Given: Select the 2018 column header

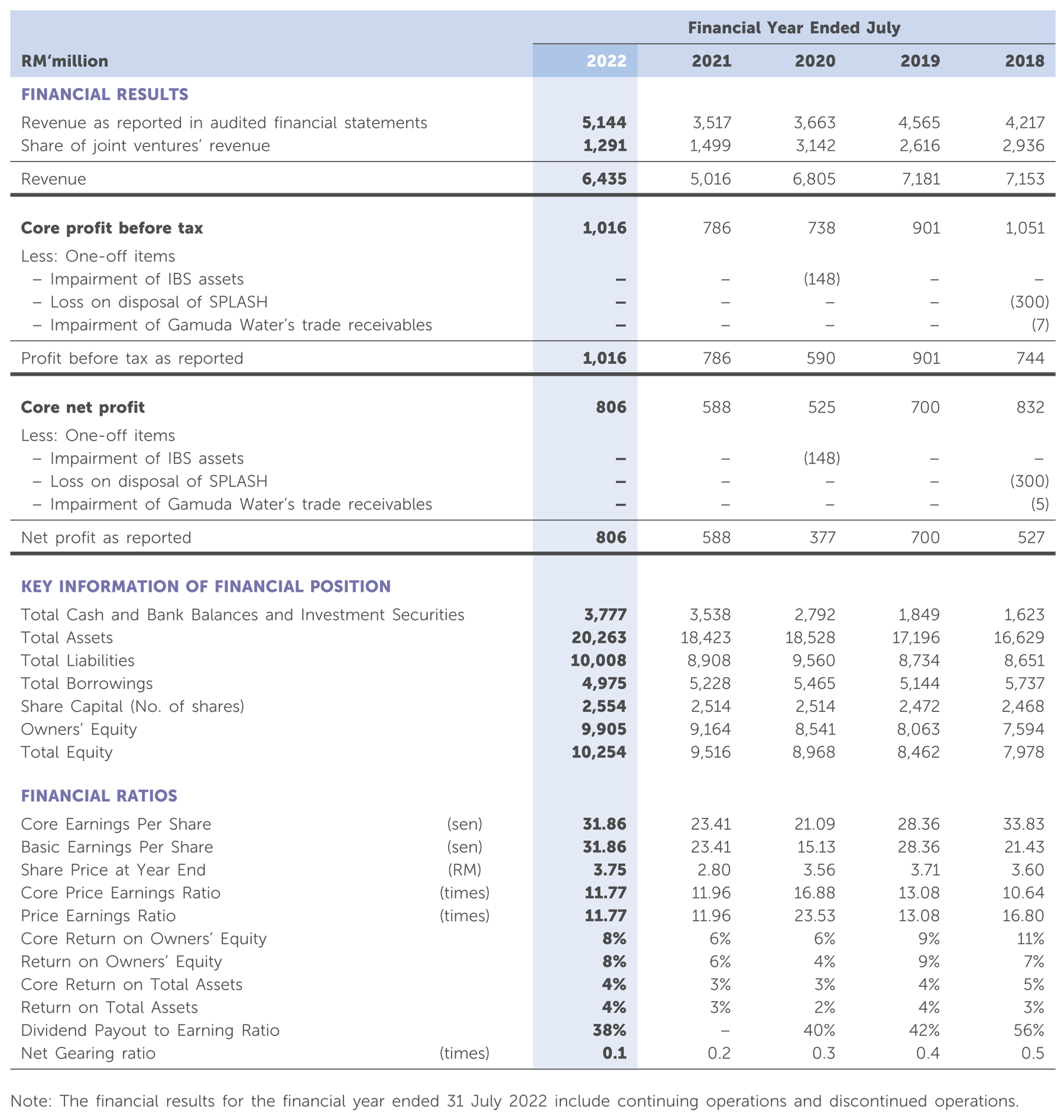Looking at the screenshot, I should 1028,60.
